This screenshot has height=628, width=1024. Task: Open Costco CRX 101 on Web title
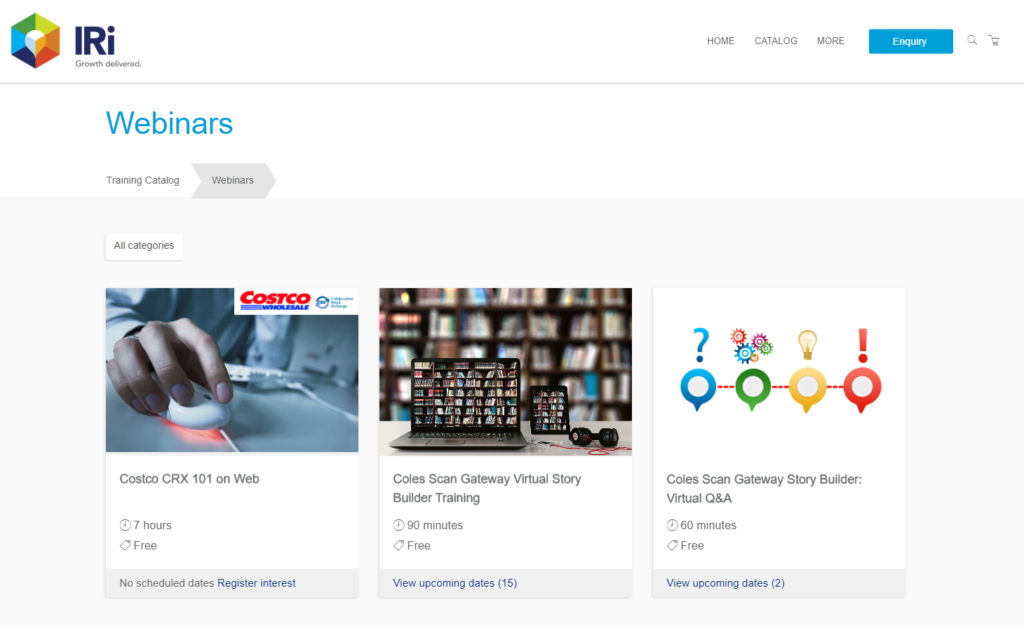[189, 479]
